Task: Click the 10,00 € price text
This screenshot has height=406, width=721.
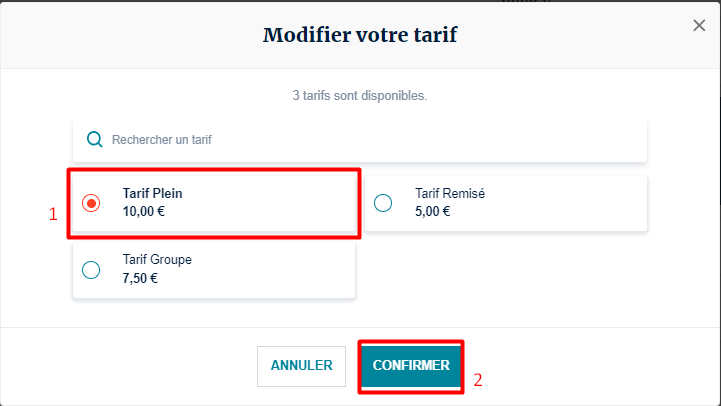Action: pyautogui.click(x=146, y=211)
